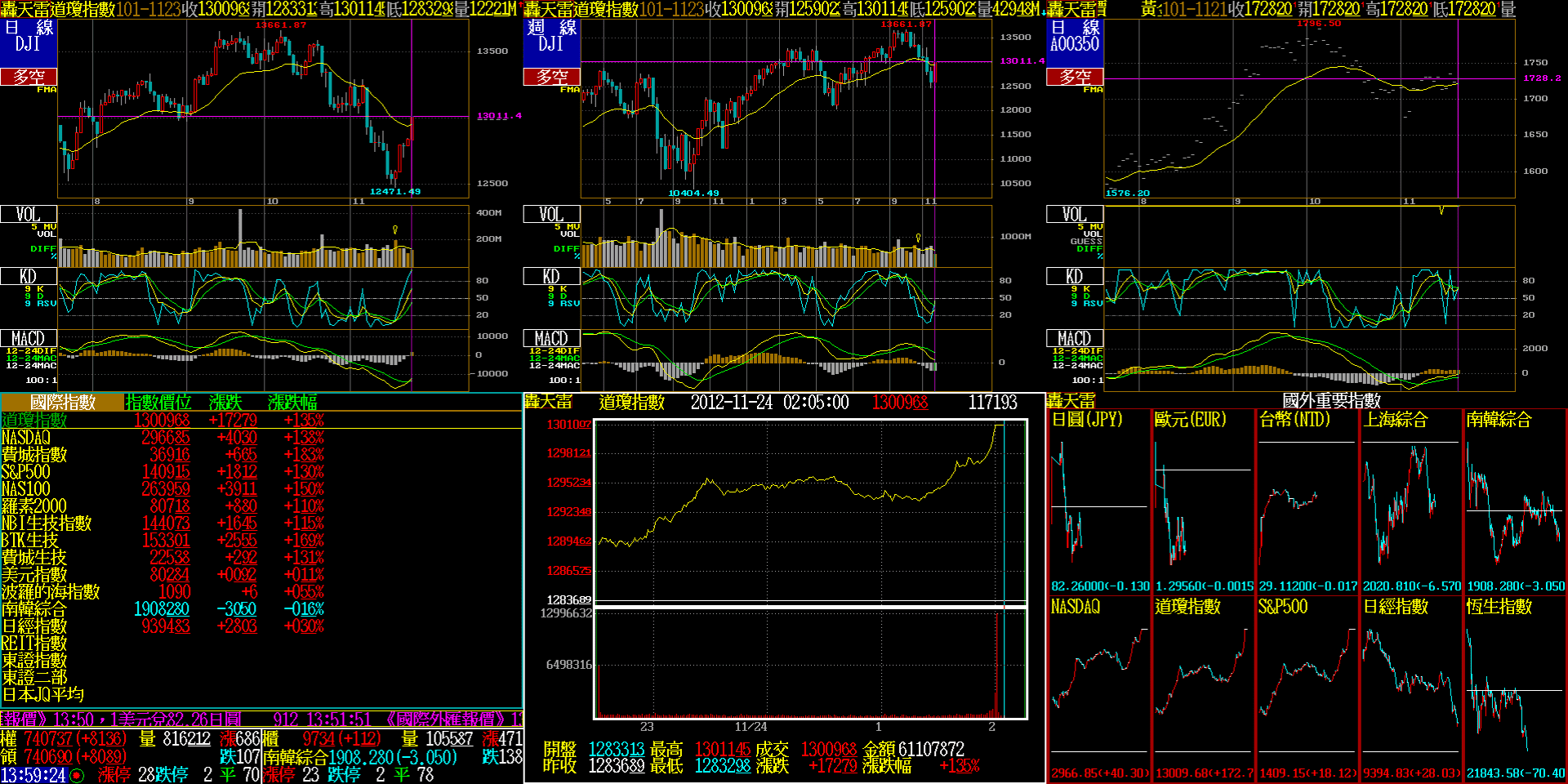Open the 日經指數 mini chart tile
Viewport: 1568px width, 784px height.
tap(1410, 689)
